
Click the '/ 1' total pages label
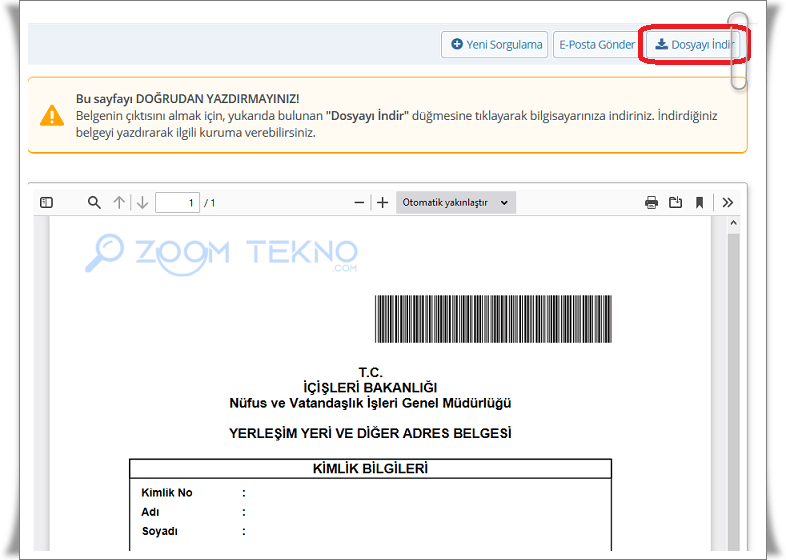[x=210, y=203]
